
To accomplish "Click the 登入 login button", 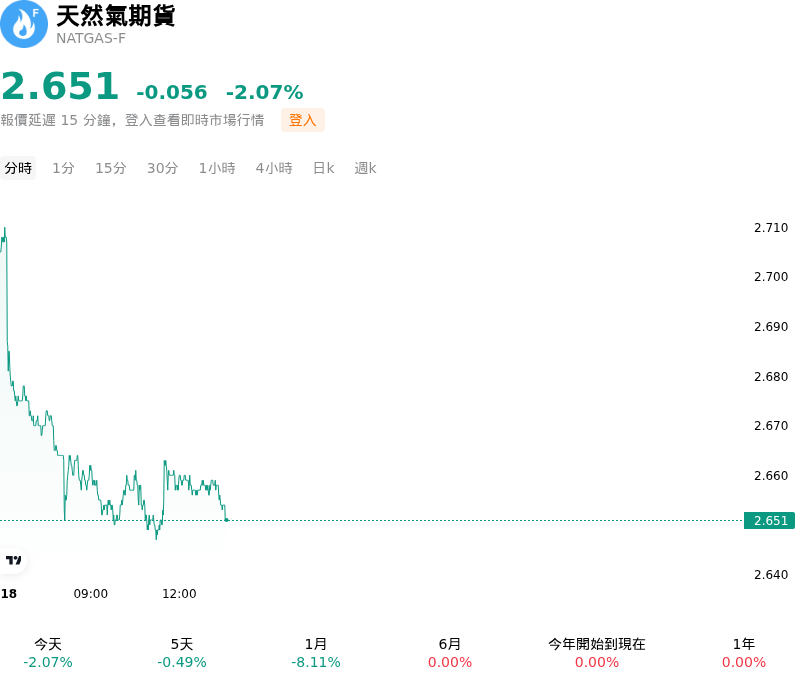I will pos(303,120).
